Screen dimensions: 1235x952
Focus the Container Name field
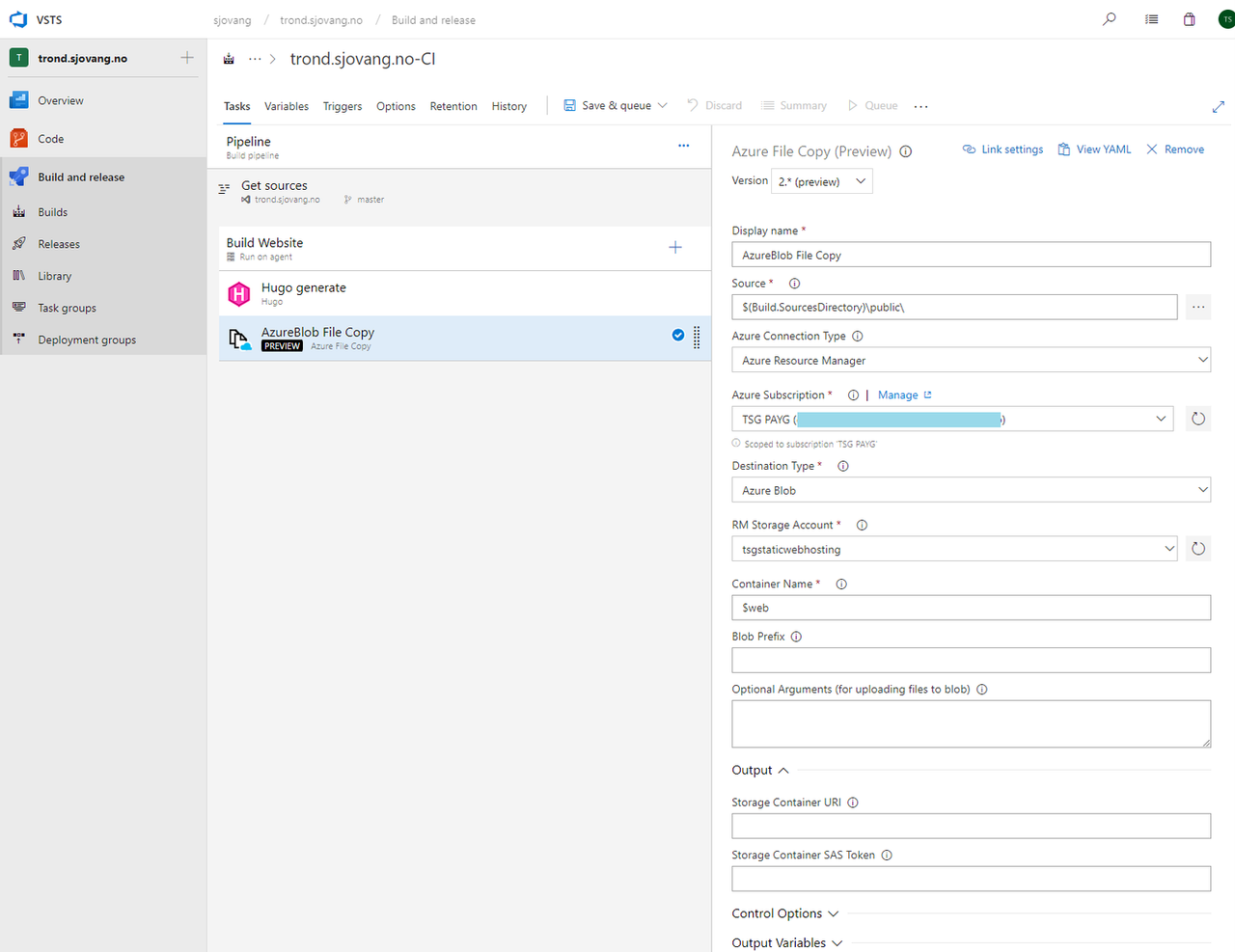click(972, 608)
